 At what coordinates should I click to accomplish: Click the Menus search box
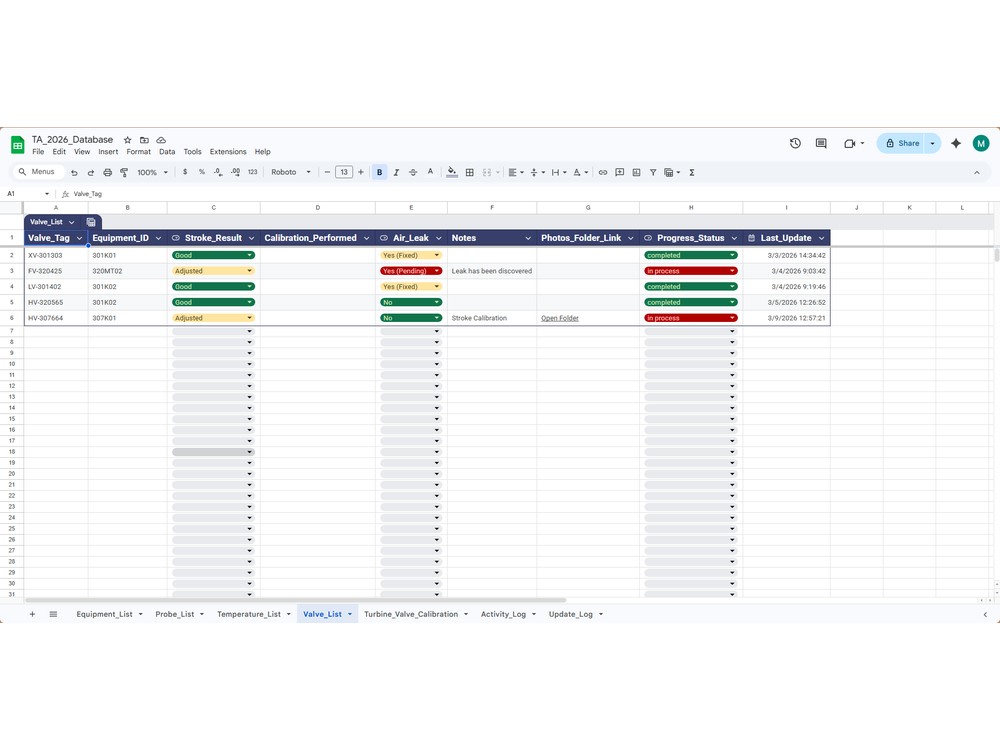(x=38, y=172)
